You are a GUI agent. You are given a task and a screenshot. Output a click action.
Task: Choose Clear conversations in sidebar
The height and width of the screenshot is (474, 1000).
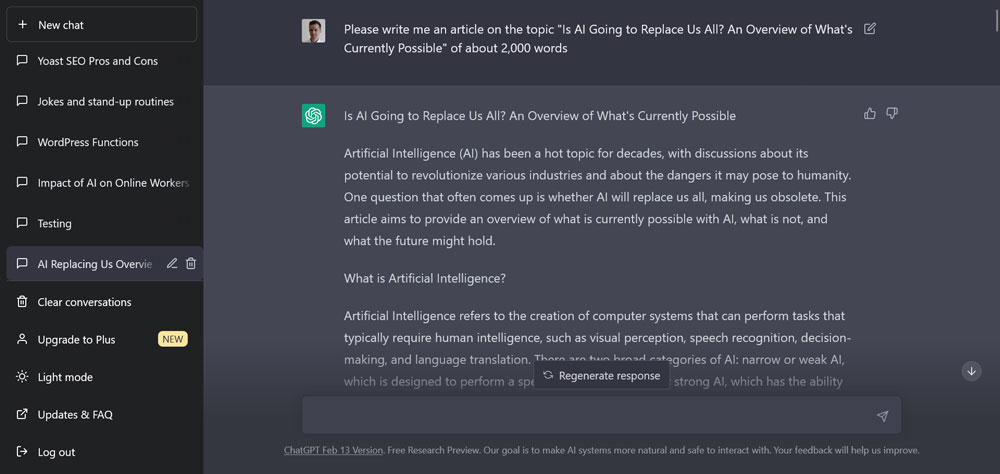[x=84, y=302]
